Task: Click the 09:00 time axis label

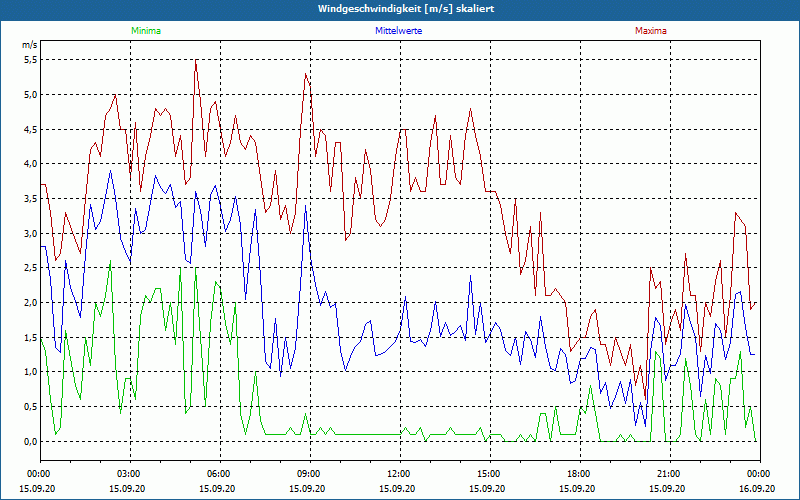Action: (310, 474)
